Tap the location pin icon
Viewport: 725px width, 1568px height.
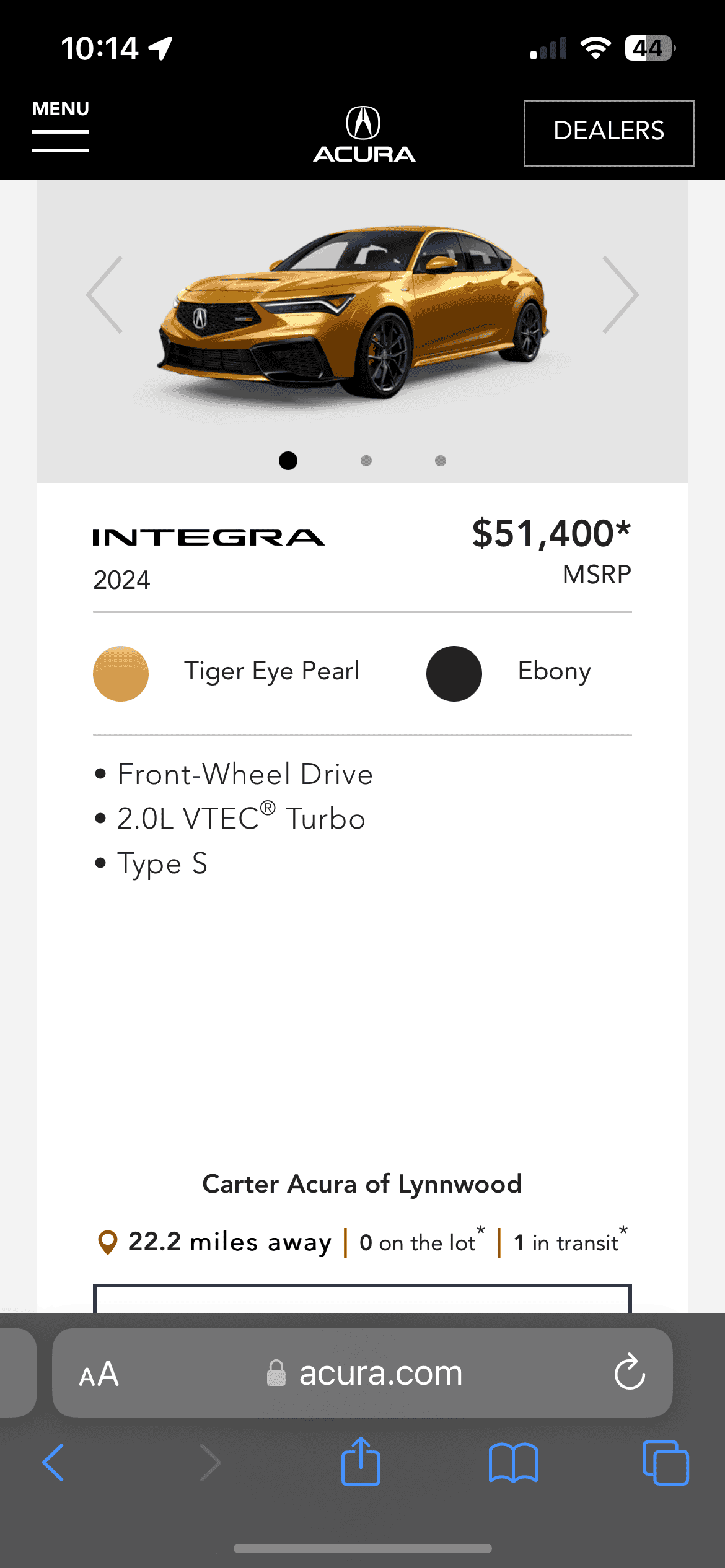[108, 1242]
